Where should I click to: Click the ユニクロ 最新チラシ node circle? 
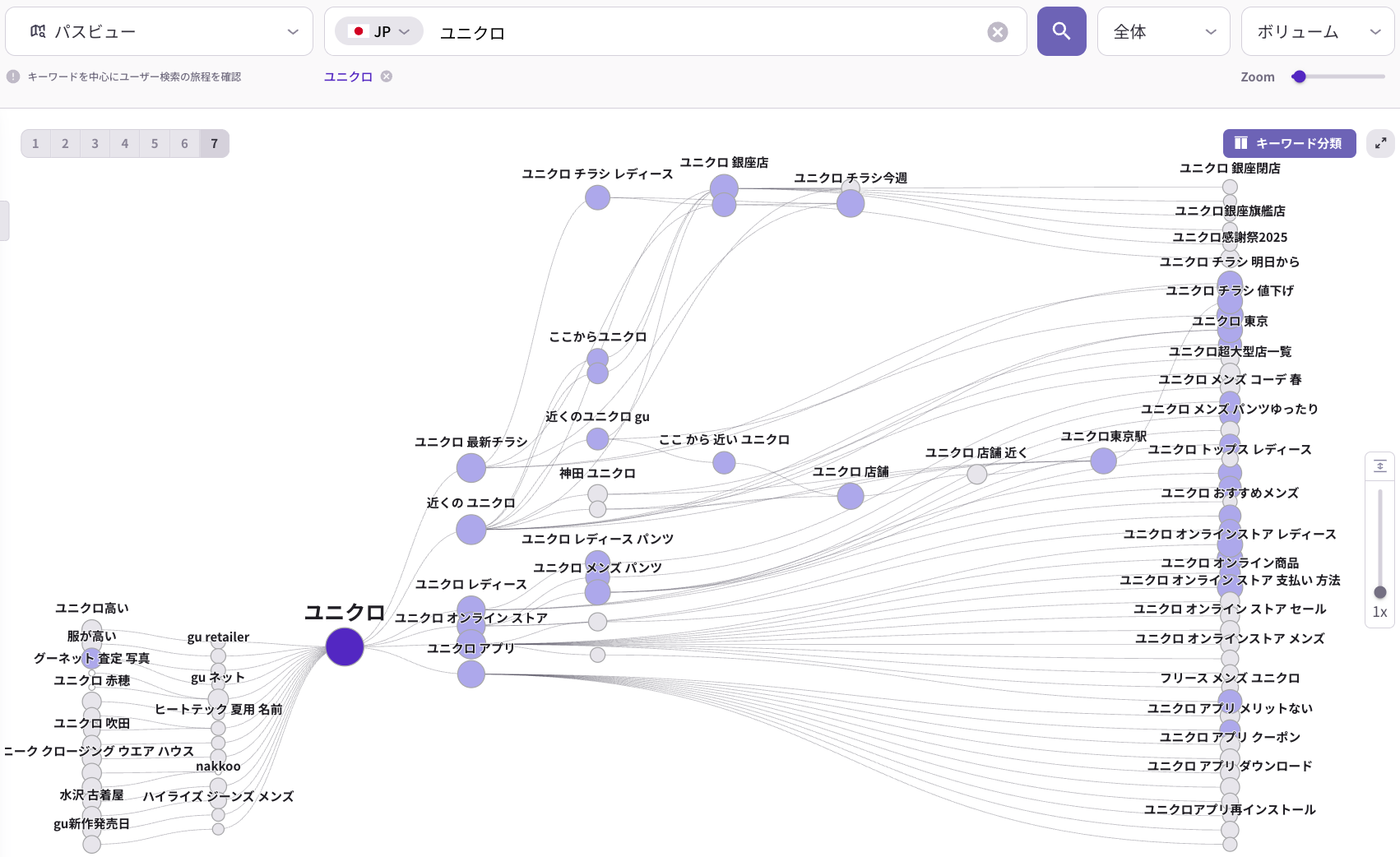coord(471,468)
